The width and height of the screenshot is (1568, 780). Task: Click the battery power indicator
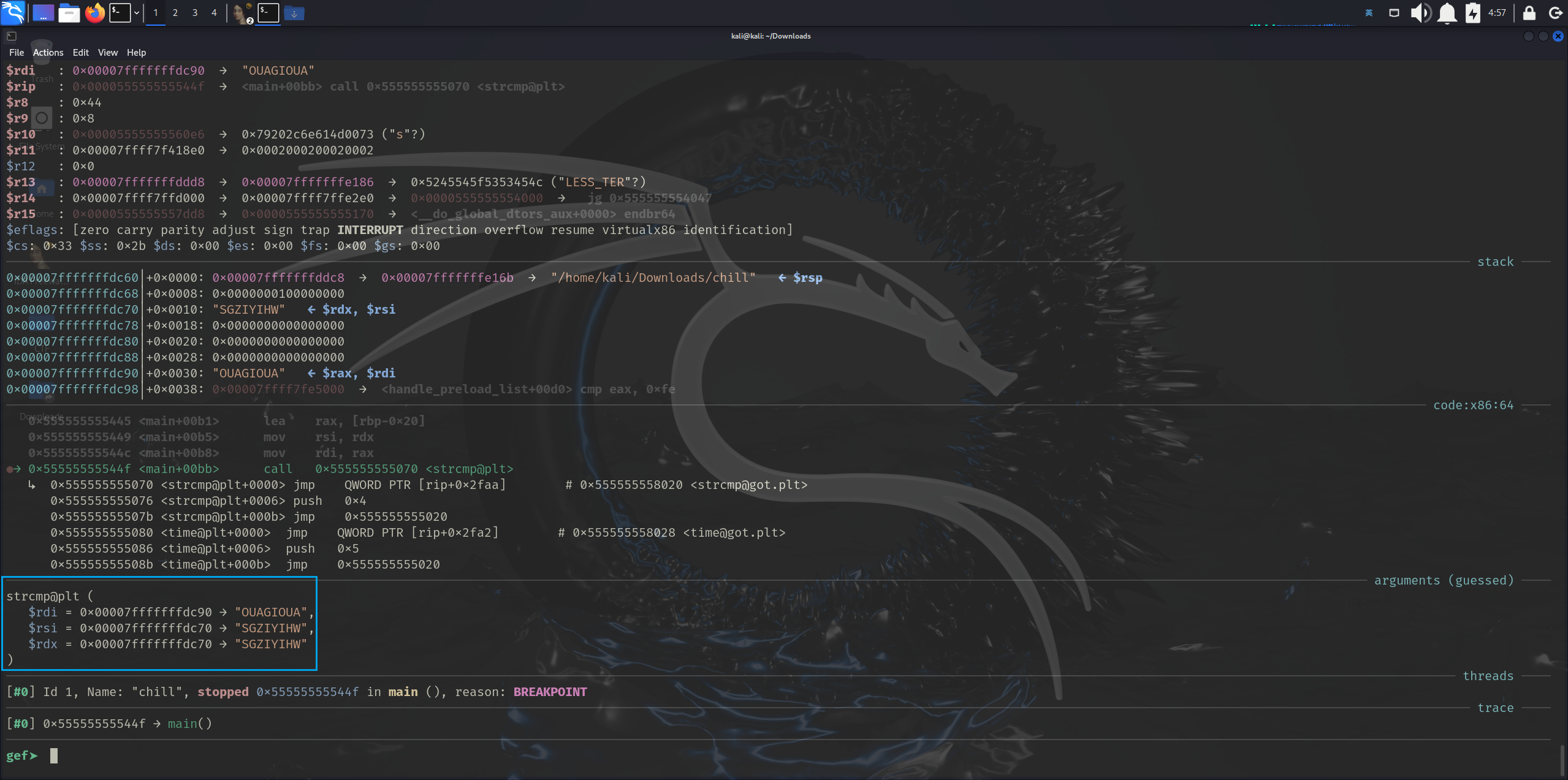point(1472,12)
